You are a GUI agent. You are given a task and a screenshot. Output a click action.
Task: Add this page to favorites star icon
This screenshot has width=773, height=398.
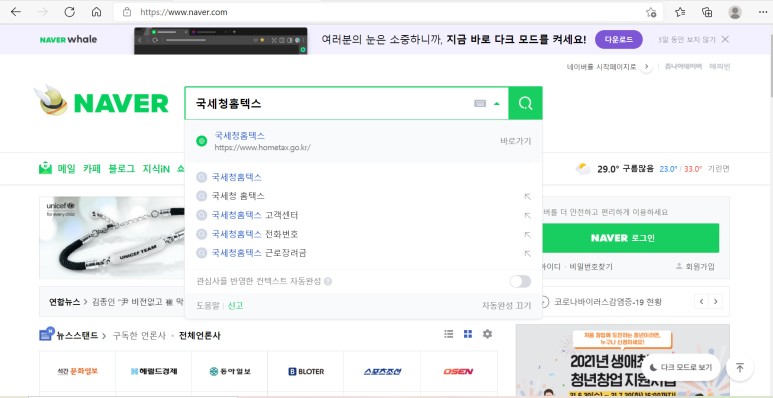point(651,12)
